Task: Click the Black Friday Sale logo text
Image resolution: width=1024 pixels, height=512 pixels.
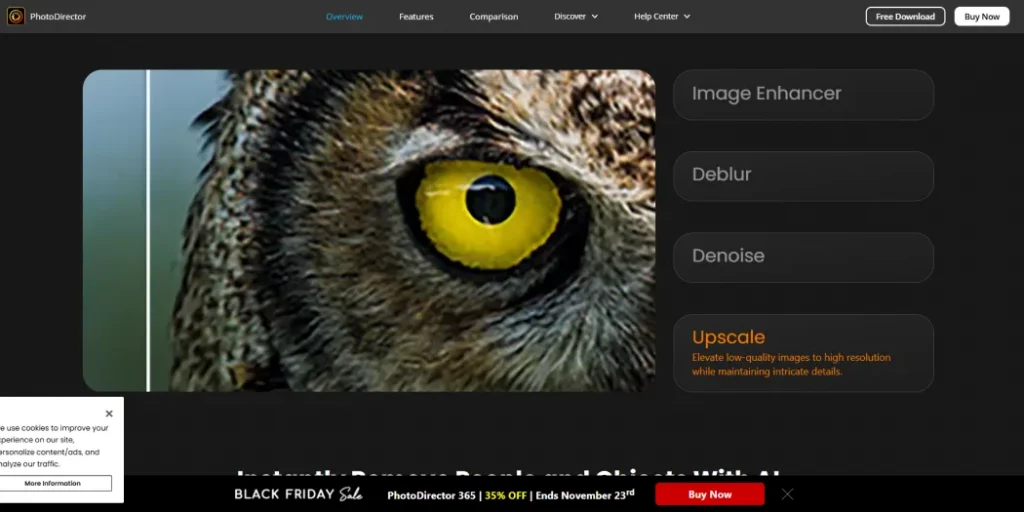Action: pyautogui.click(x=298, y=494)
